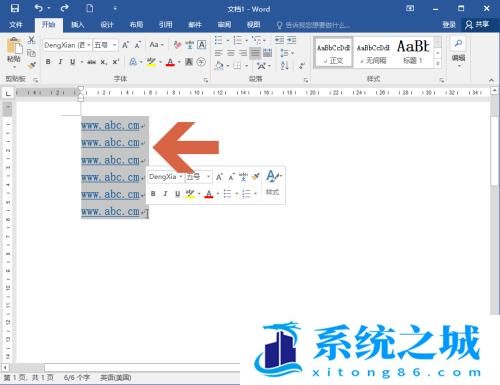Viewport: 500px width, 385px height.
Task: Switch to the Mailings (邮件) tab
Action: coord(195,25)
